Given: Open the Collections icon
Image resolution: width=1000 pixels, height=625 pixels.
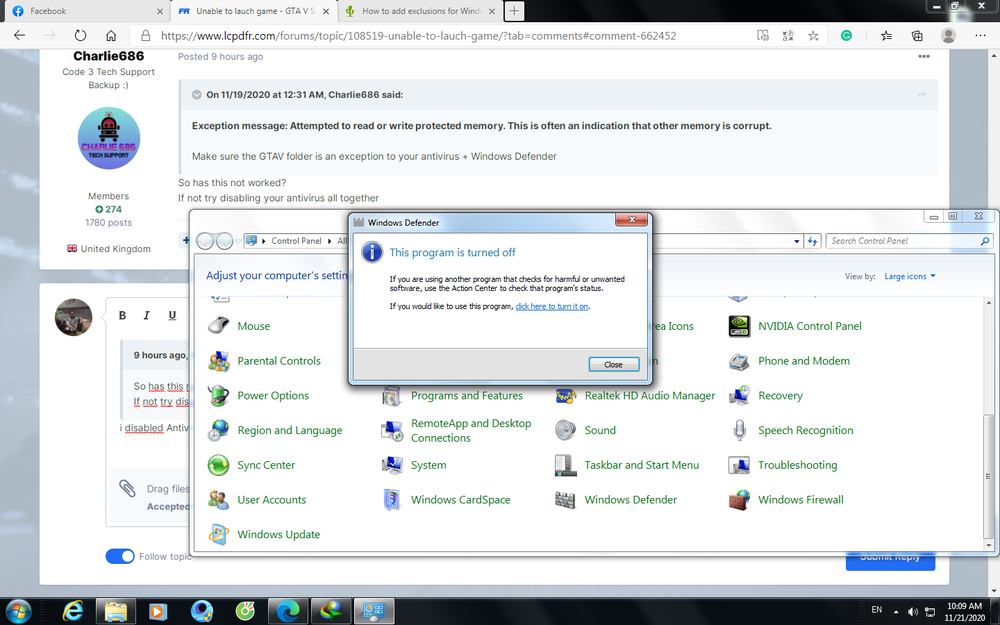Looking at the screenshot, I should (x=917, y=36).
